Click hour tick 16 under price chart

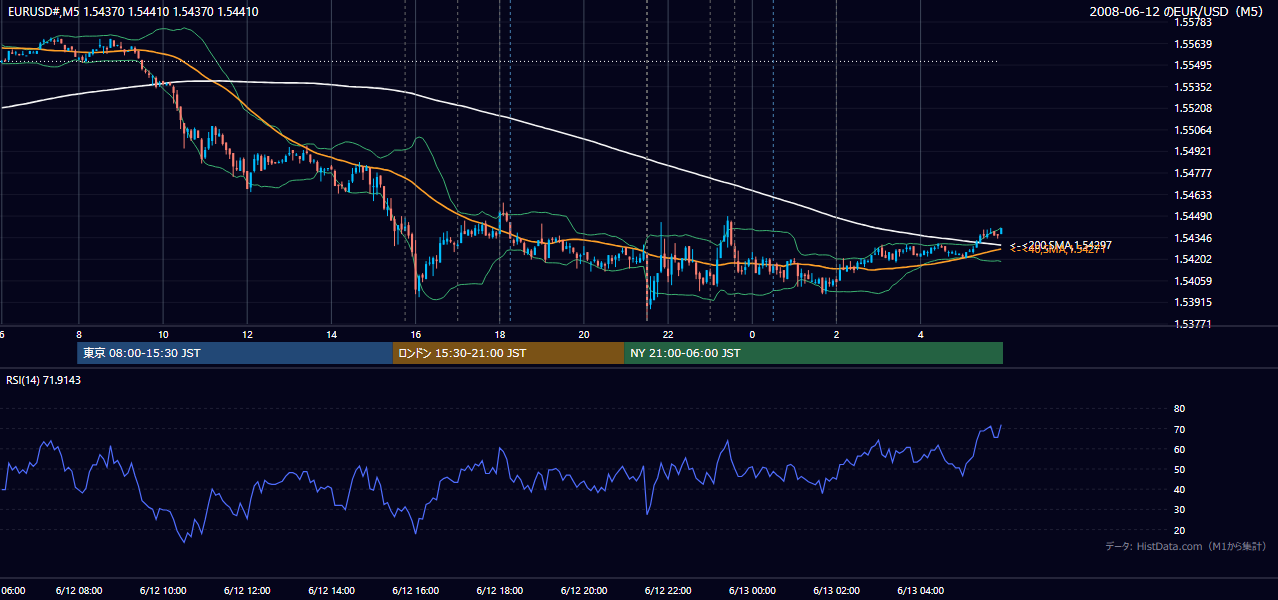[415, 334]
